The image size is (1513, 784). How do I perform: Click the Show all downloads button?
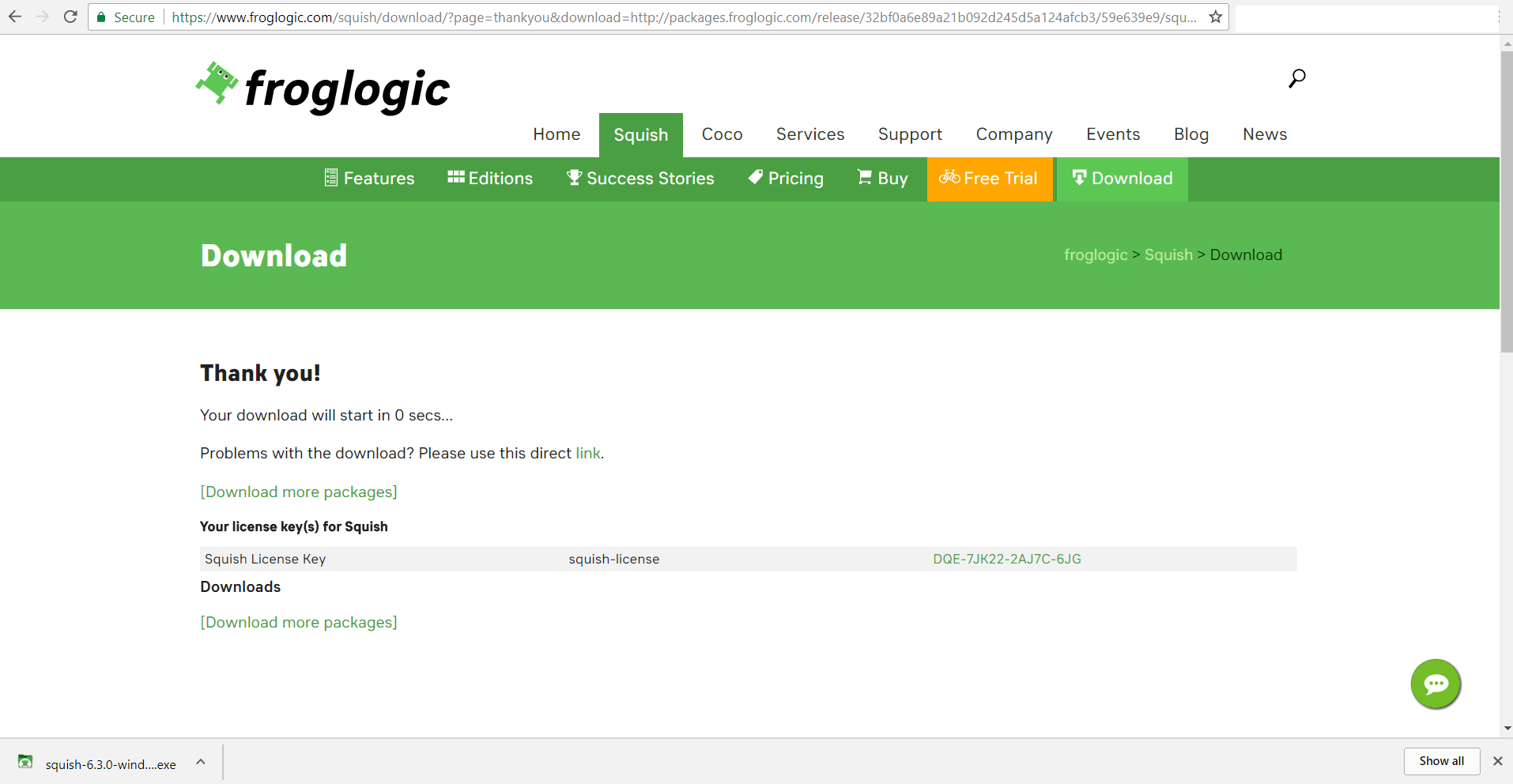click(1441, 761)
